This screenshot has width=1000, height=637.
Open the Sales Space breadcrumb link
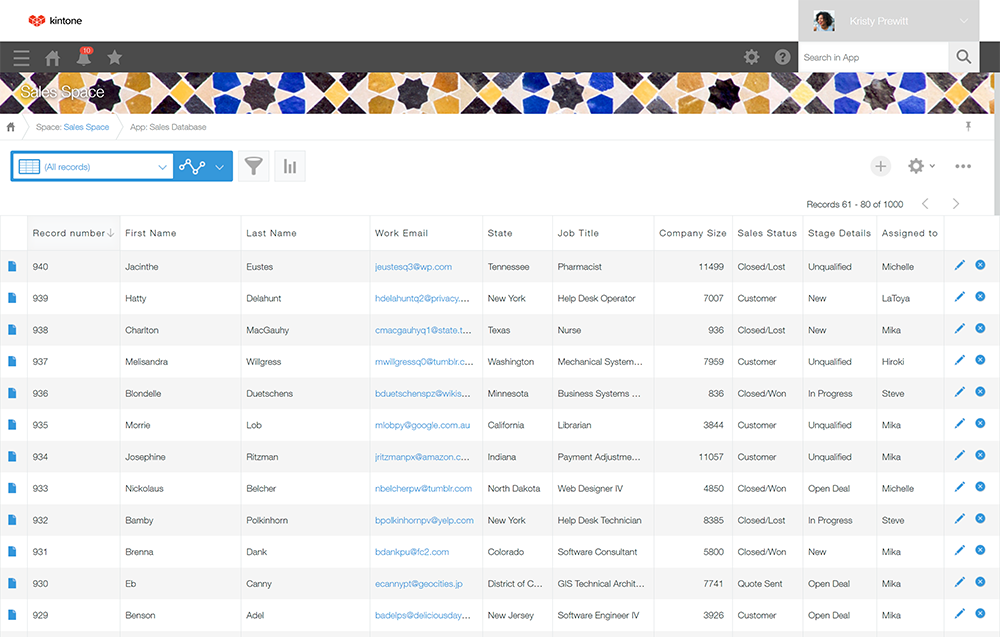tap(86, 127)
